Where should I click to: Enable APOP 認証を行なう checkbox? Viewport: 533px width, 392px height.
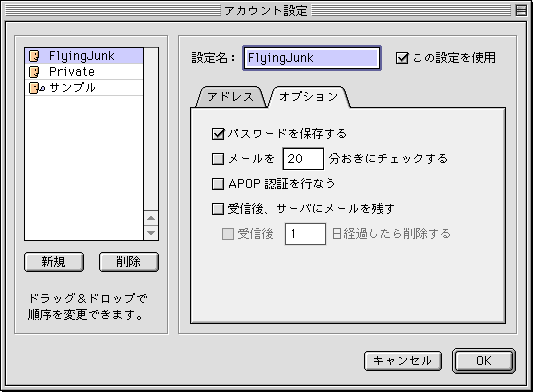218,184
